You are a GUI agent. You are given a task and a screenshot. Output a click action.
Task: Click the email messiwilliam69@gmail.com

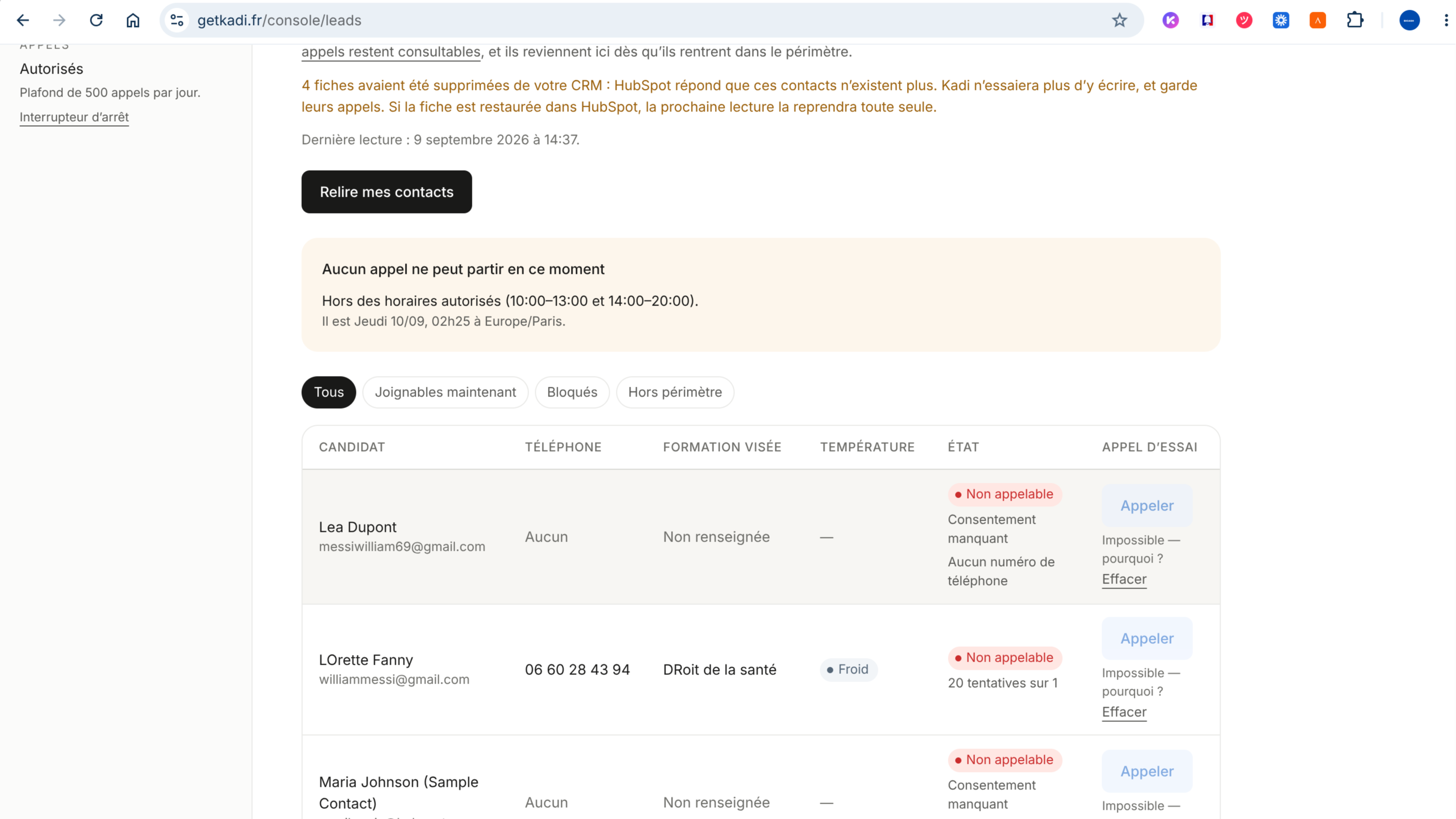402,546
